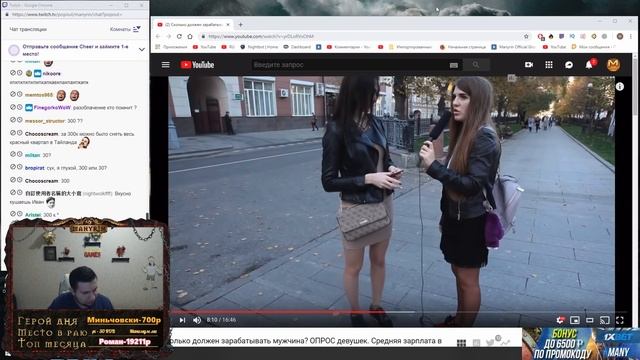
Task: Open the Начальная страница bookmark
Action: pos(463,47)
